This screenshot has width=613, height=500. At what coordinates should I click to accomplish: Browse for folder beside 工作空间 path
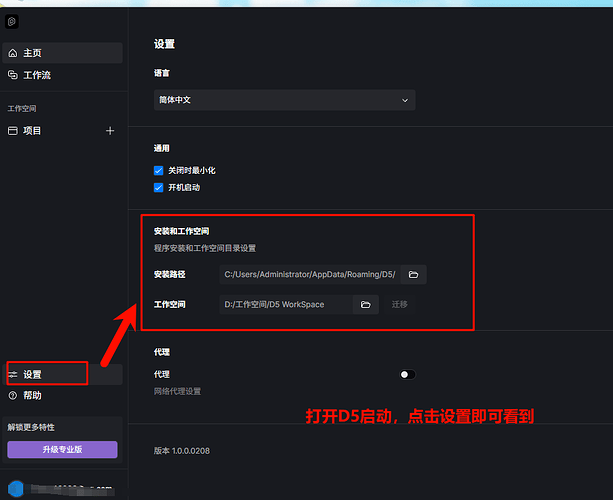366,304
